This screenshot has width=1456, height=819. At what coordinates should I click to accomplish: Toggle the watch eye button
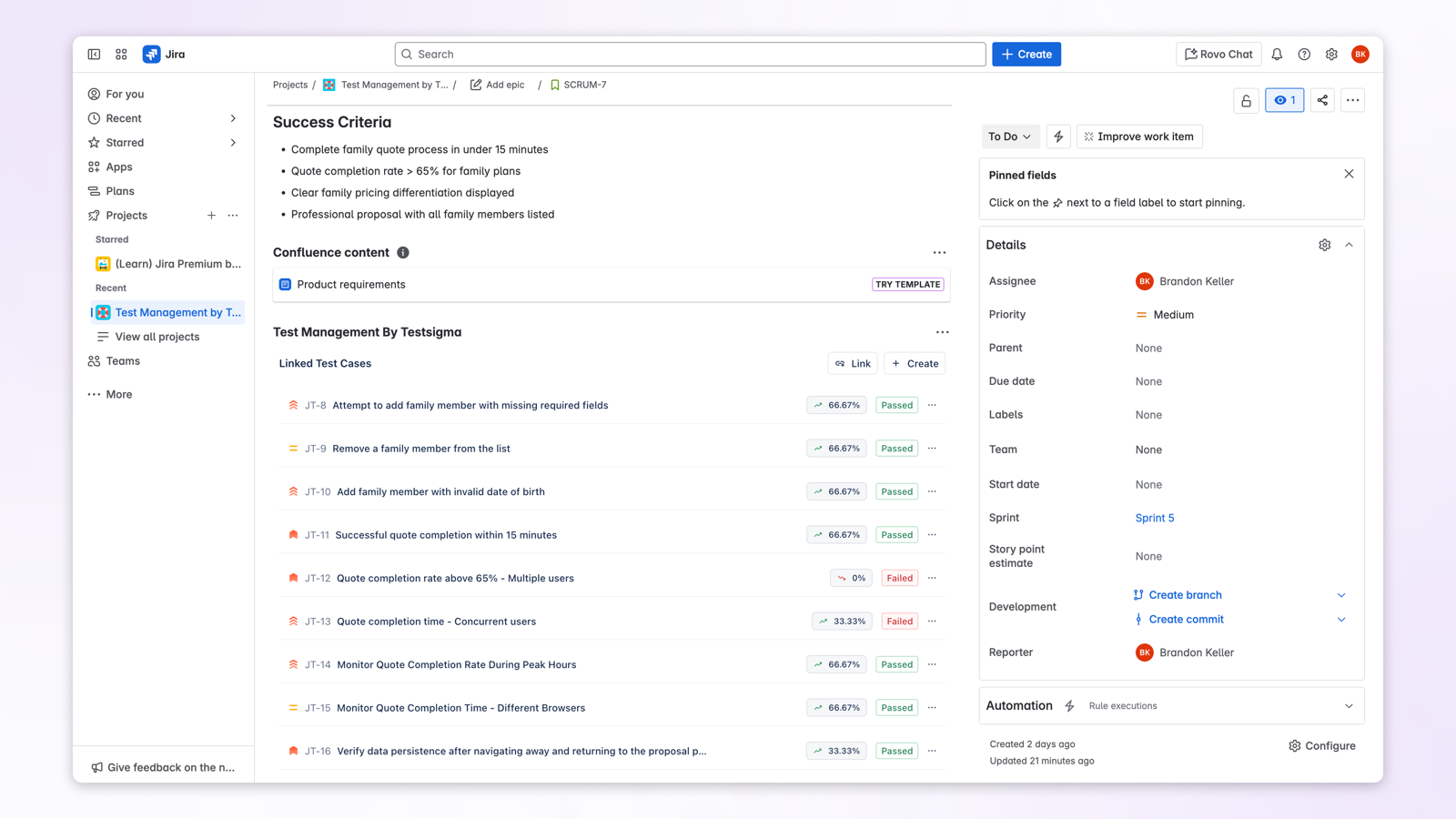1284,100
